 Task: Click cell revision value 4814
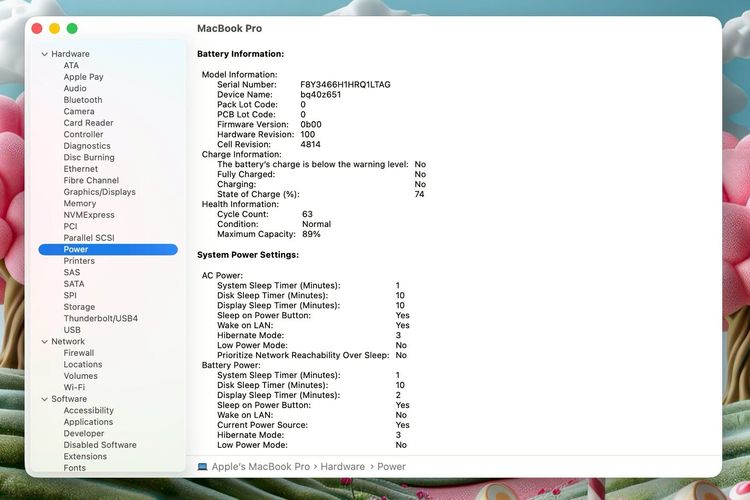coord(310,144)
